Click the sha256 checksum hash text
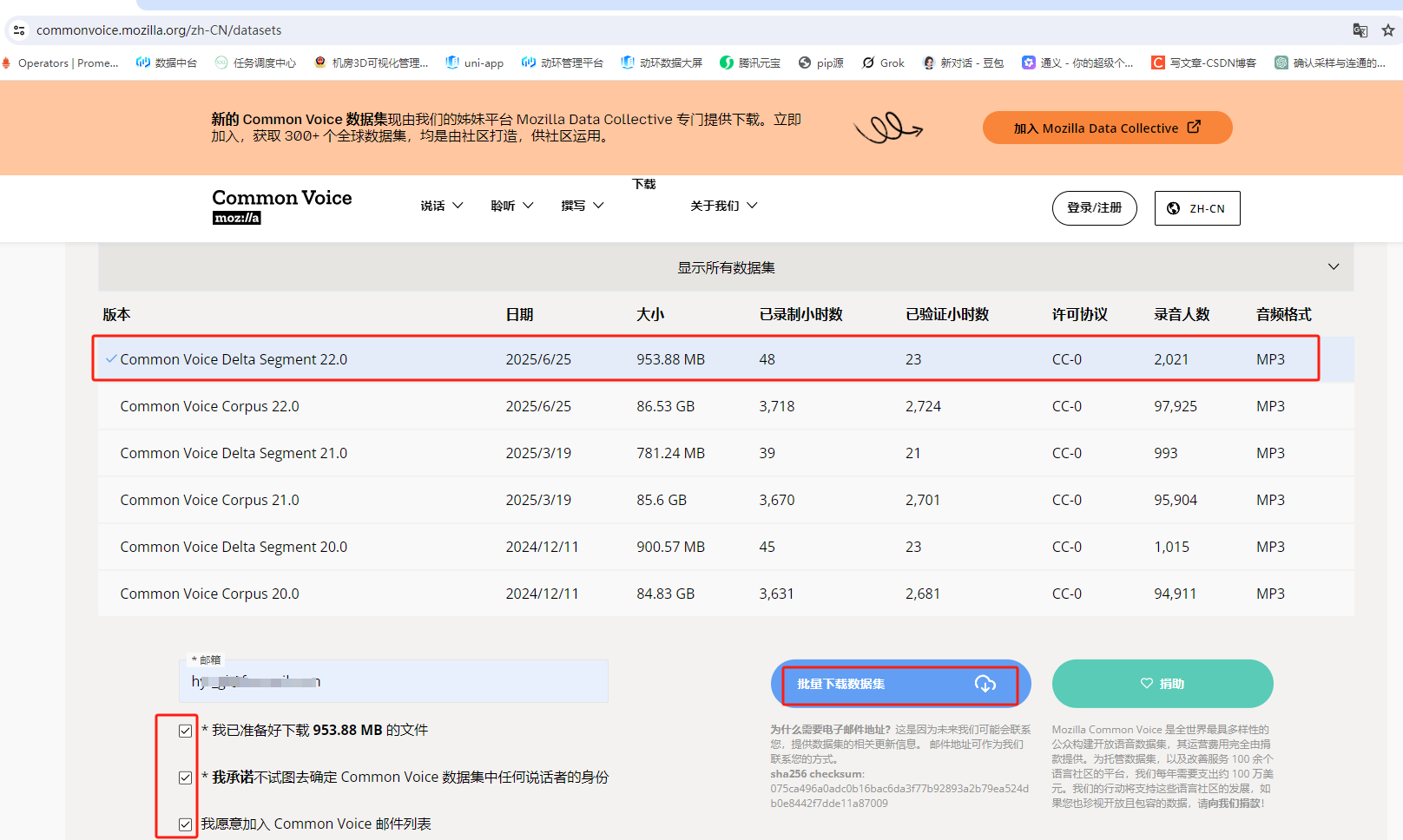 coord(899,796)
